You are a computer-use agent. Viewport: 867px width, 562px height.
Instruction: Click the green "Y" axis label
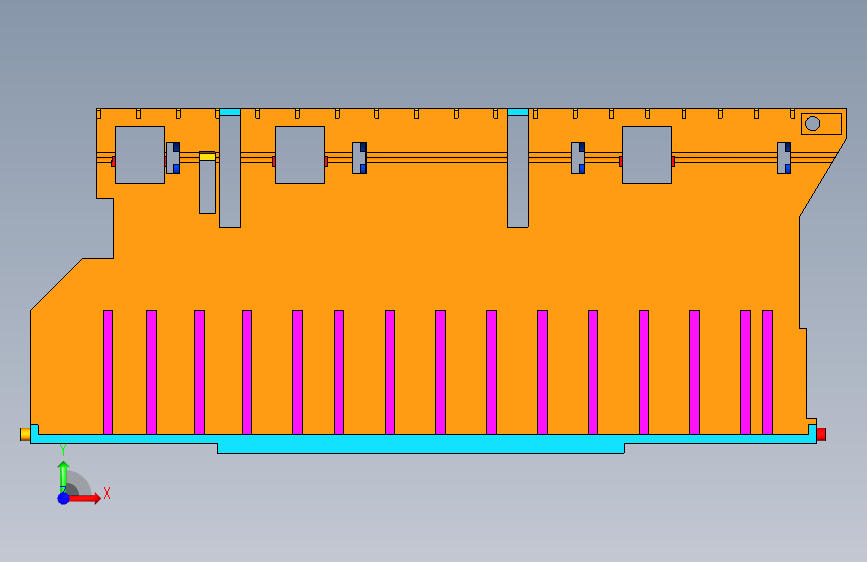tap(63, 450)
